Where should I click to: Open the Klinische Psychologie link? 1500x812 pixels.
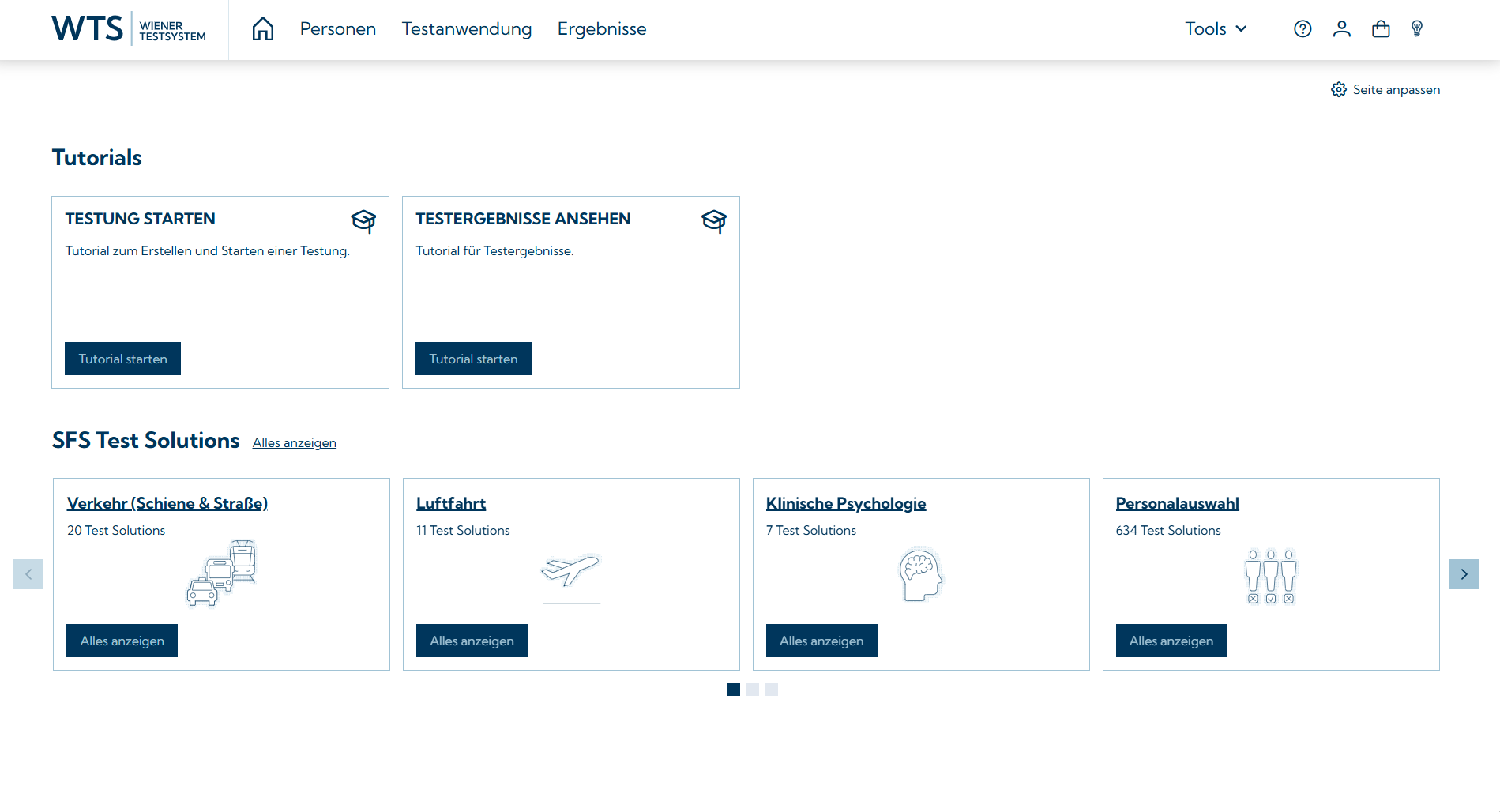pos(846,503)
